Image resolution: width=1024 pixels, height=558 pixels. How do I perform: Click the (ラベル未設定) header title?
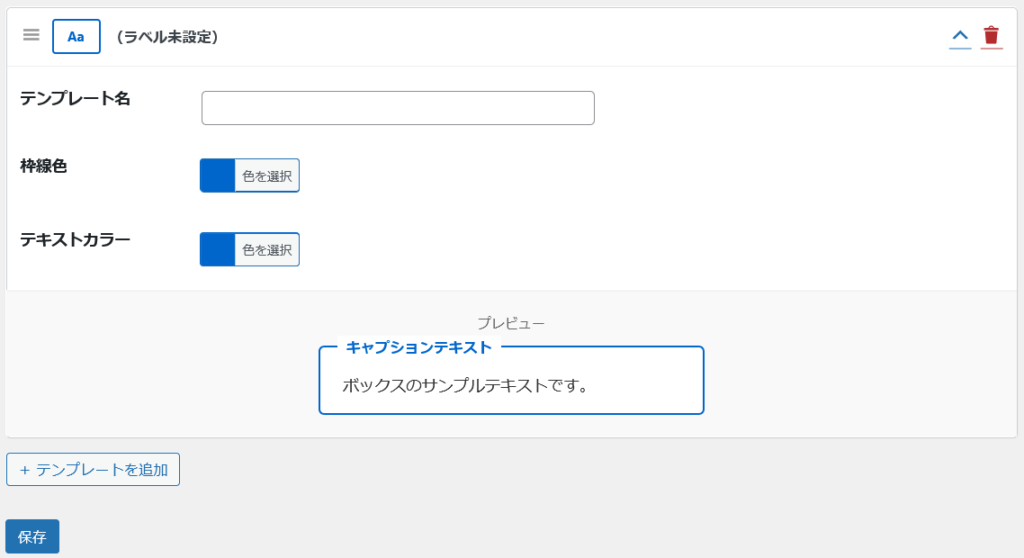tap(167, 37)
